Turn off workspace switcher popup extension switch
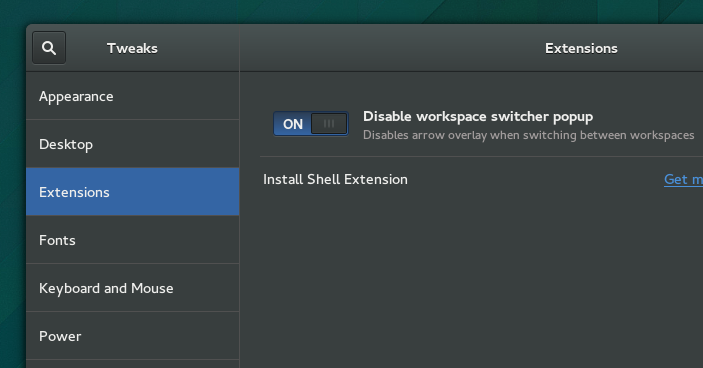The image size is (703, 368). [x=311, y=124]
